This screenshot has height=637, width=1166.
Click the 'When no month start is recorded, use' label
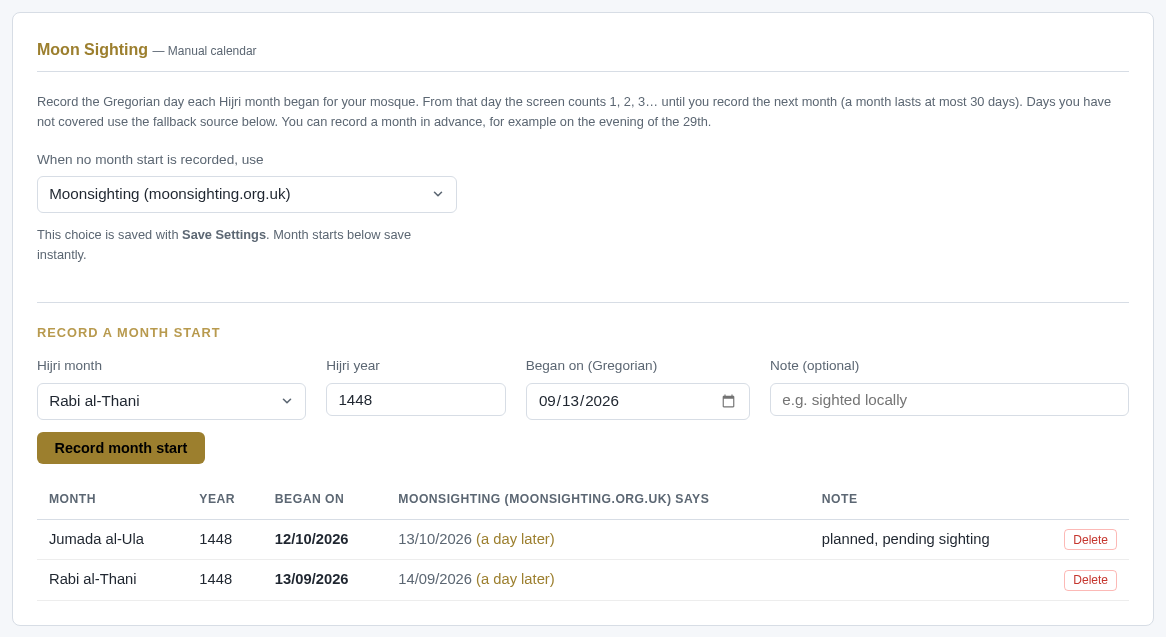pos(150,160)
